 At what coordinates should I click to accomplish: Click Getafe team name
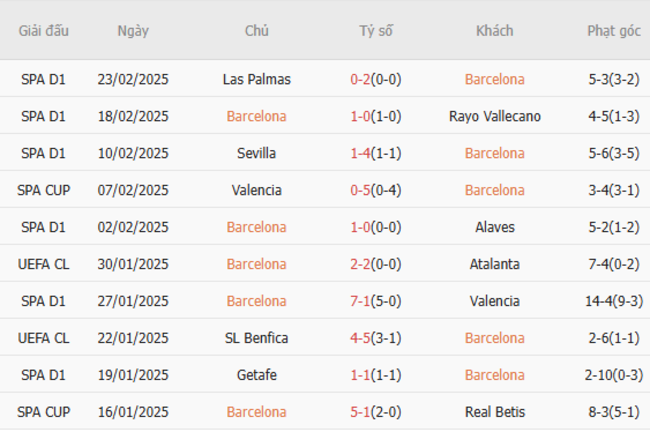click(x=257, y=375)
